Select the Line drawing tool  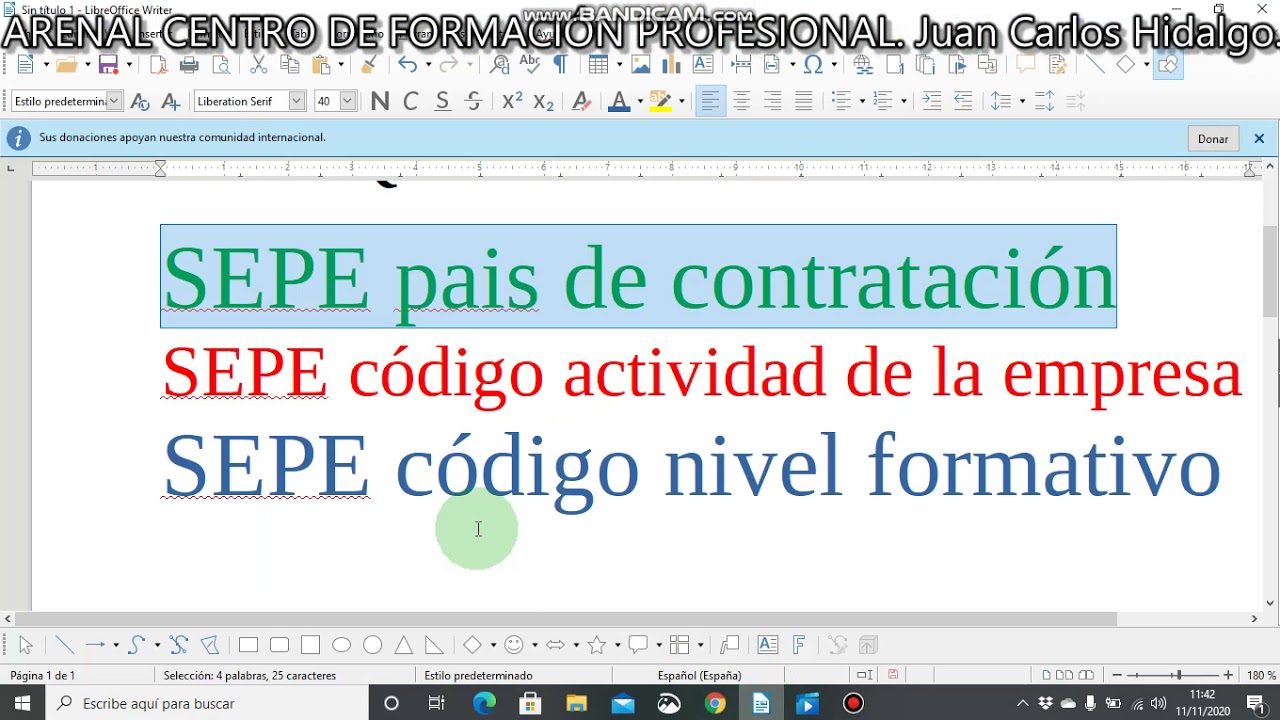(64, 645)
